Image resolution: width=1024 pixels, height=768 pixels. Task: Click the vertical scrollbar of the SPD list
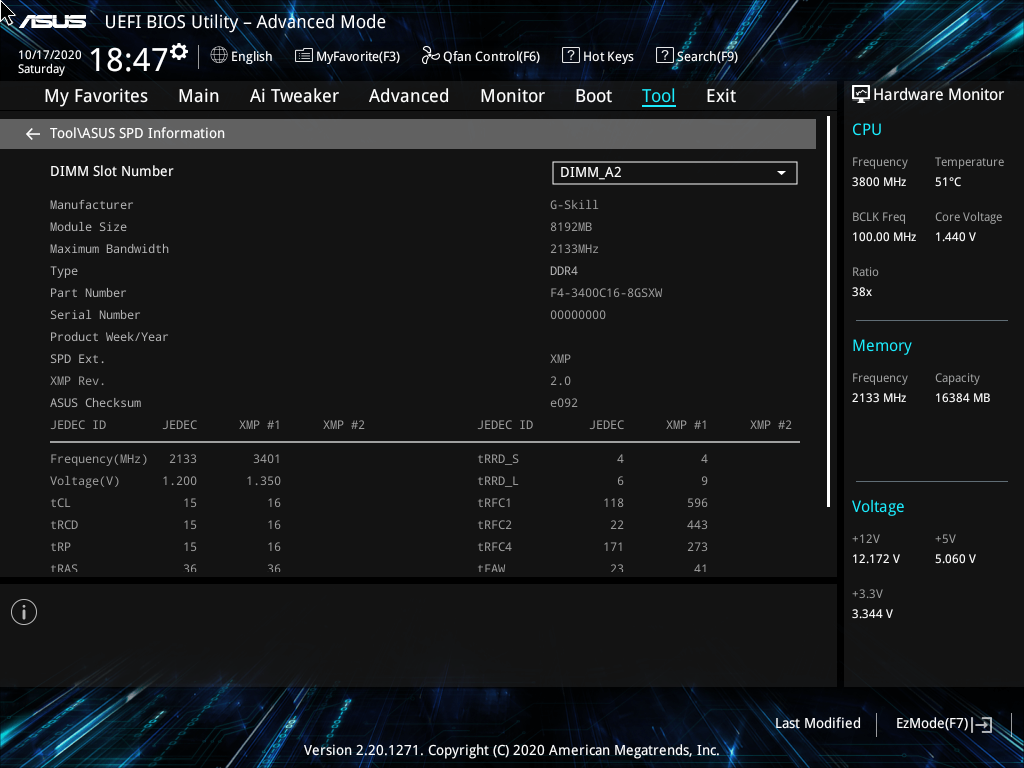click(x=828, y=312)
